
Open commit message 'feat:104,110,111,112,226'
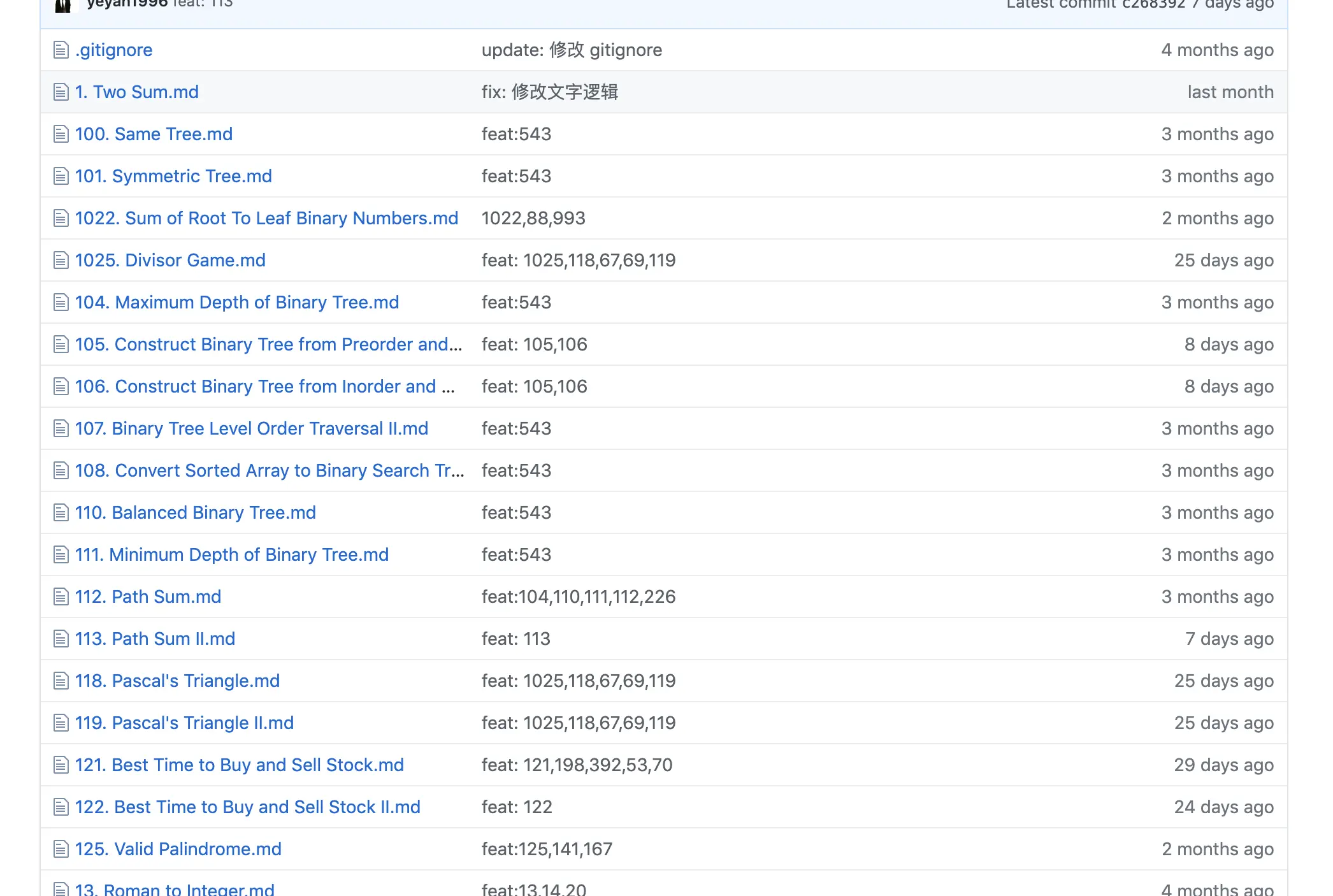tap(578, 596)
